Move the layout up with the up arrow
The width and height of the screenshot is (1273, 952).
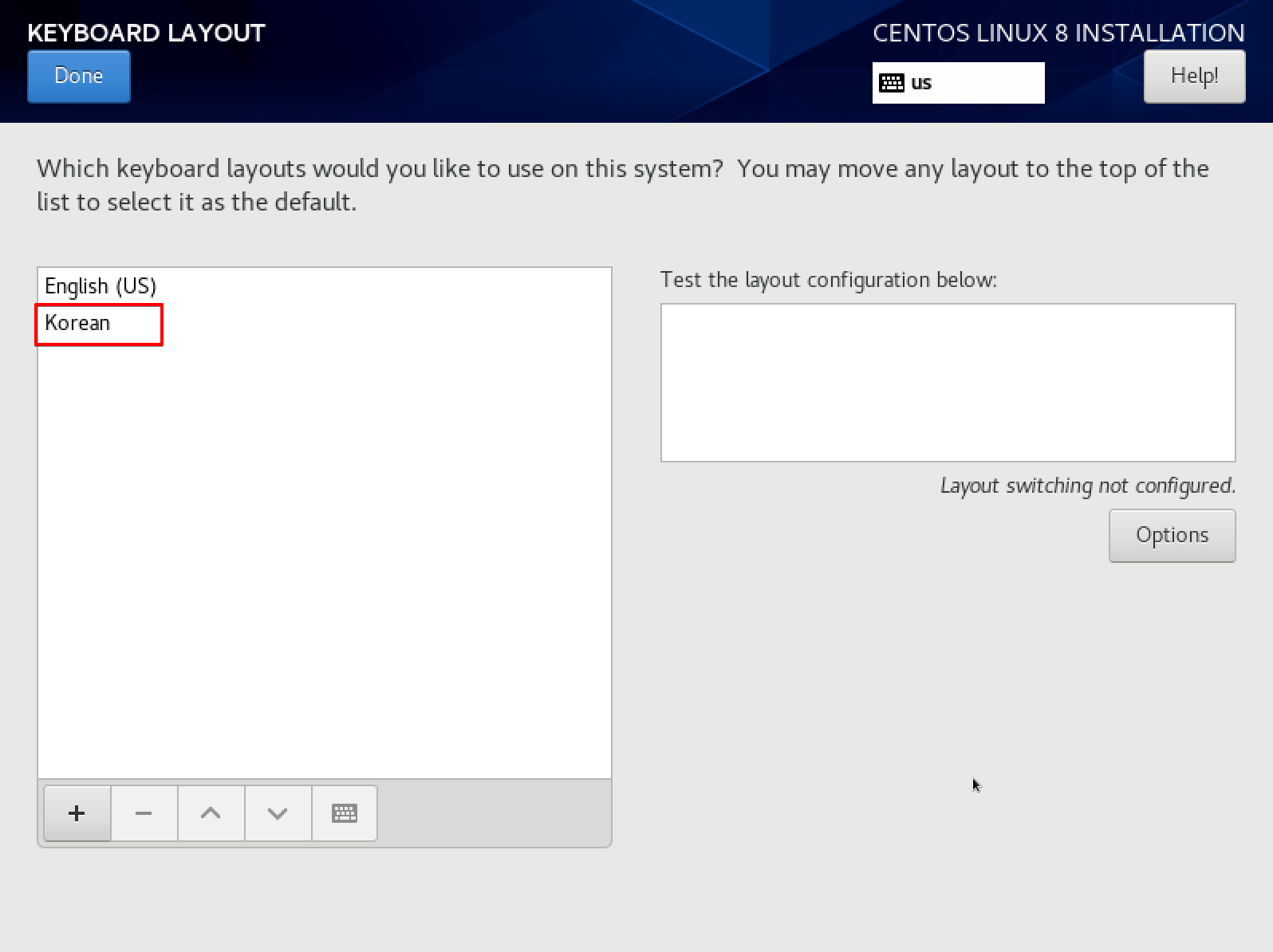(x=211, y=813)
